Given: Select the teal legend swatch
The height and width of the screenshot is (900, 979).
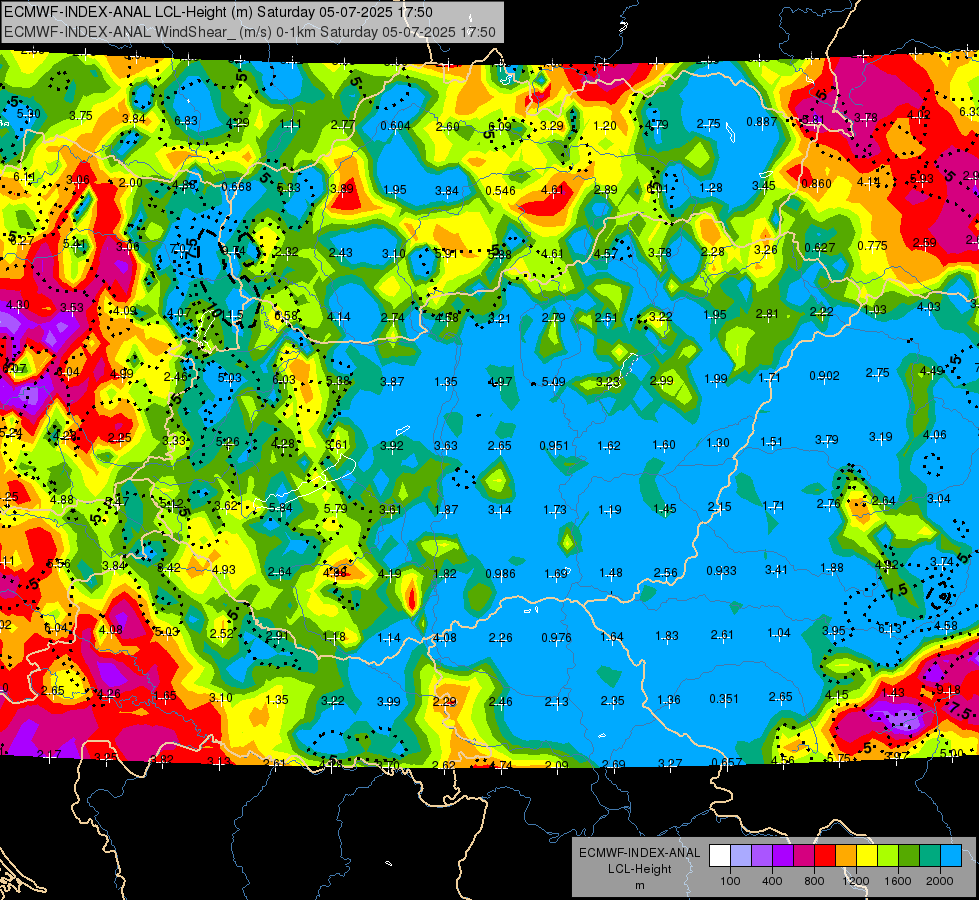Looking at the screenshot, I should coord(930,856).
